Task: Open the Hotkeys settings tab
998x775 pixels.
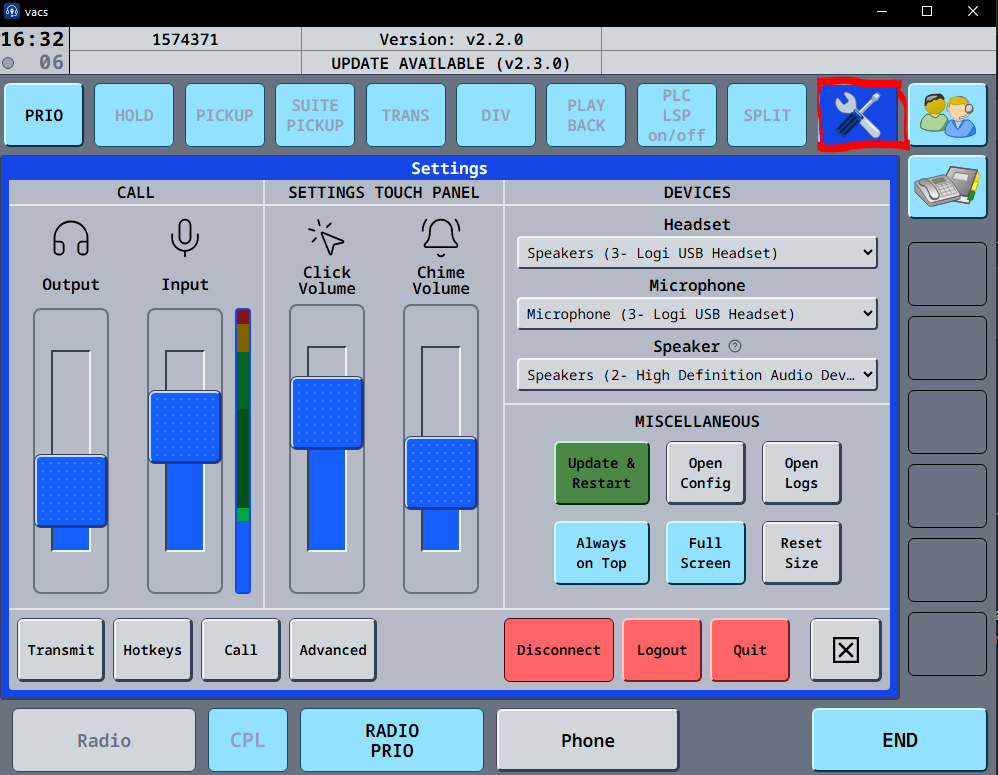Action: 152,650
